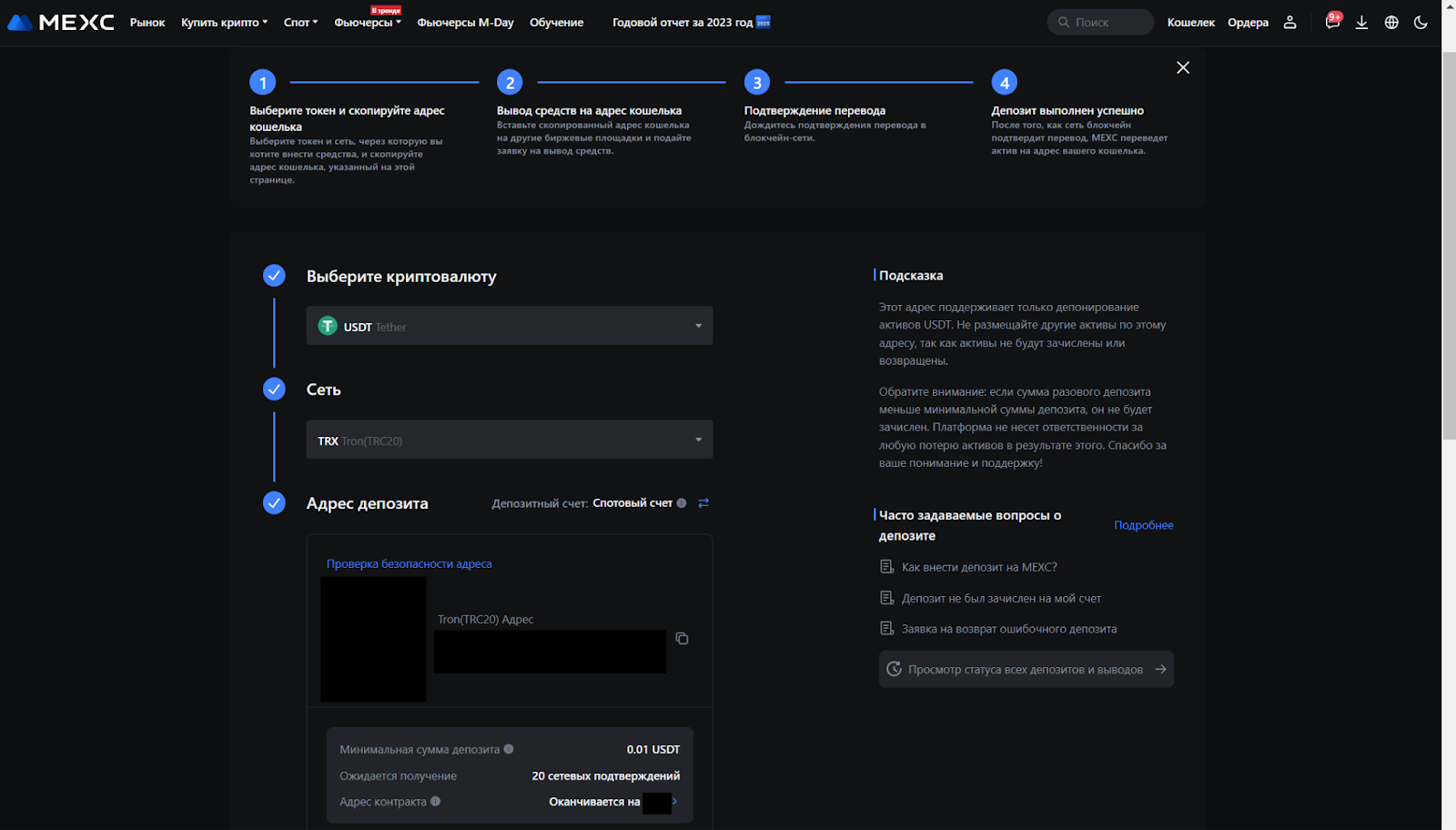Screen dimensions: 1456x830
Task: Expand the Купить крипто menu
Action: (x=224, y=22)
